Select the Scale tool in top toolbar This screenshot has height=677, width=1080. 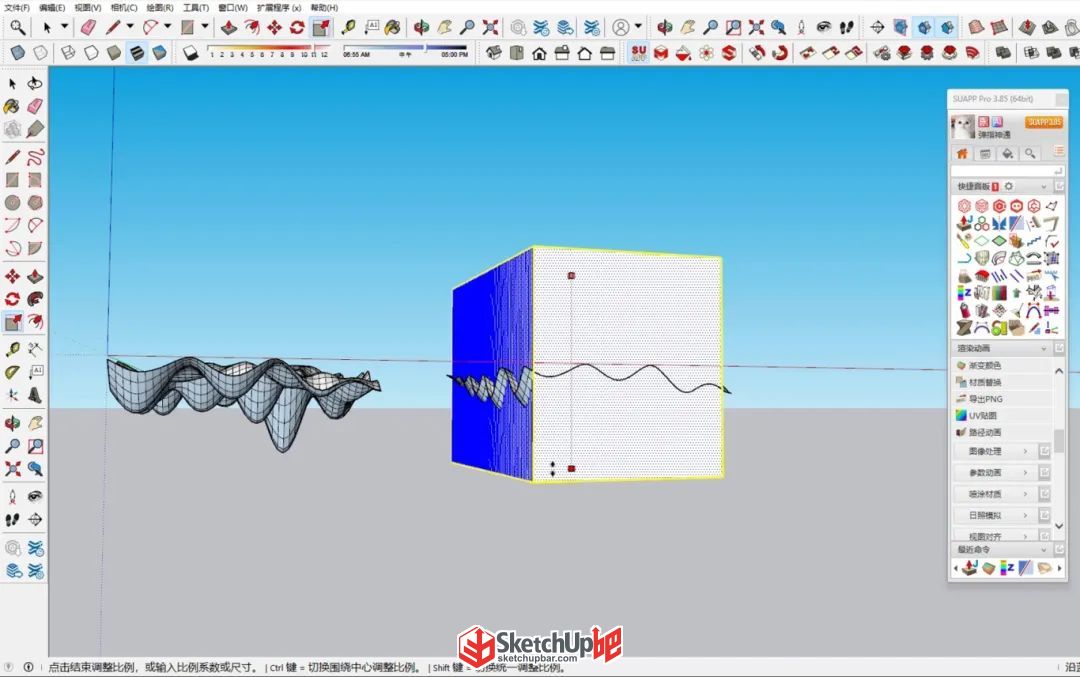coord(321,28)
